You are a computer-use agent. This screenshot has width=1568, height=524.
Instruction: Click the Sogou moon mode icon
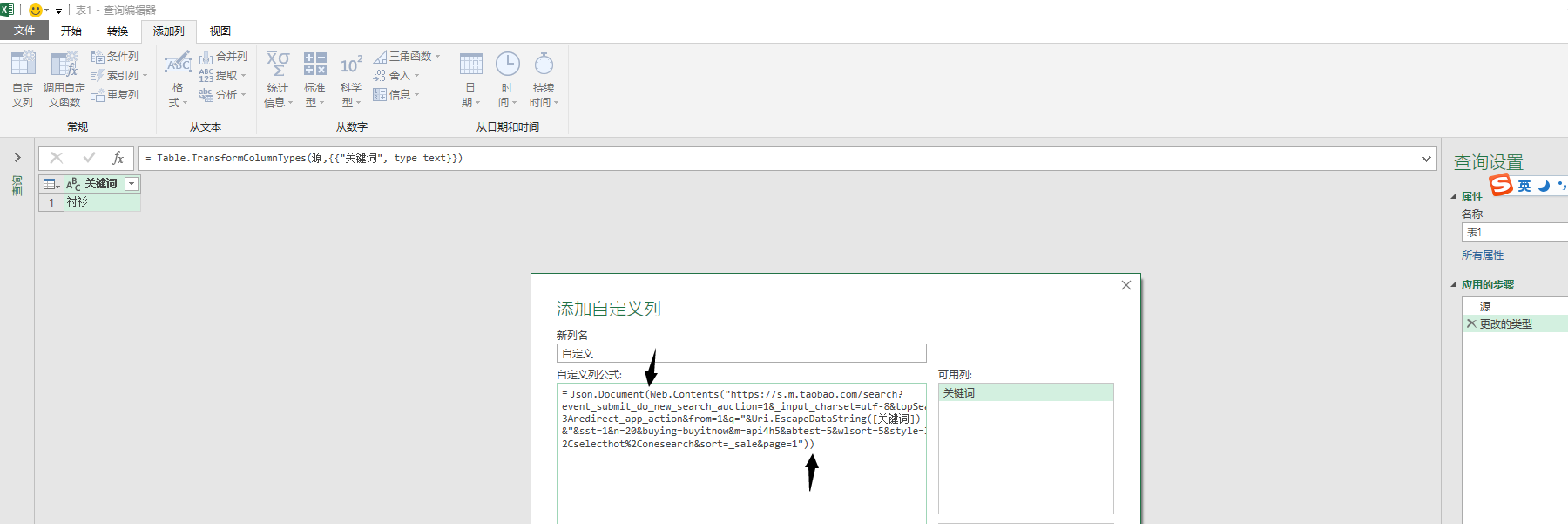1544,186
